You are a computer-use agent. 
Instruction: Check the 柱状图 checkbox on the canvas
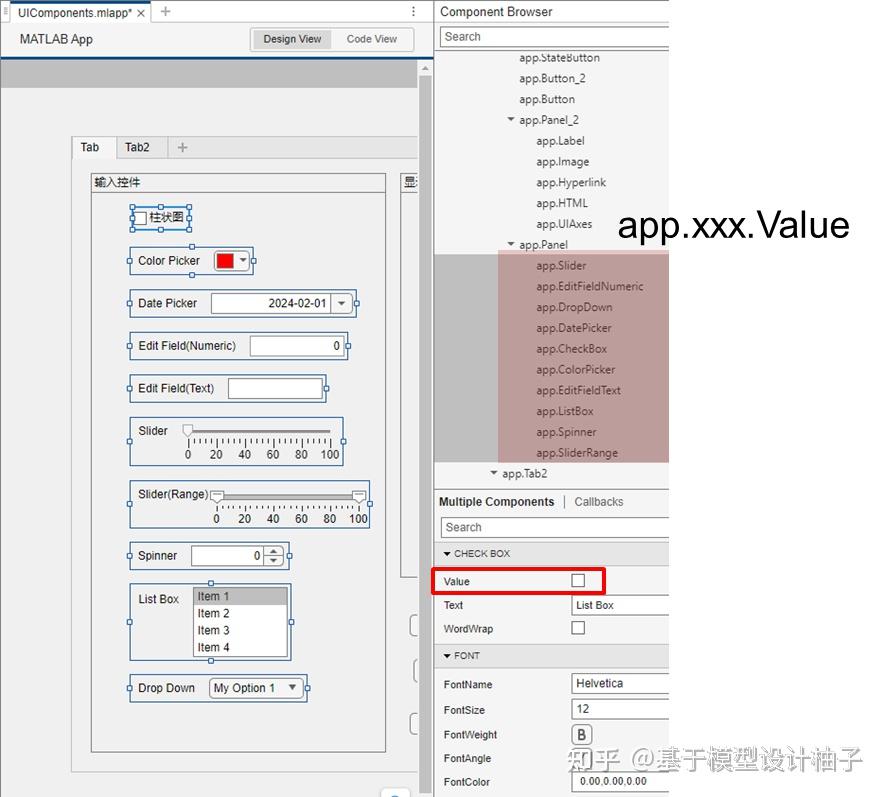click(142, 217)
